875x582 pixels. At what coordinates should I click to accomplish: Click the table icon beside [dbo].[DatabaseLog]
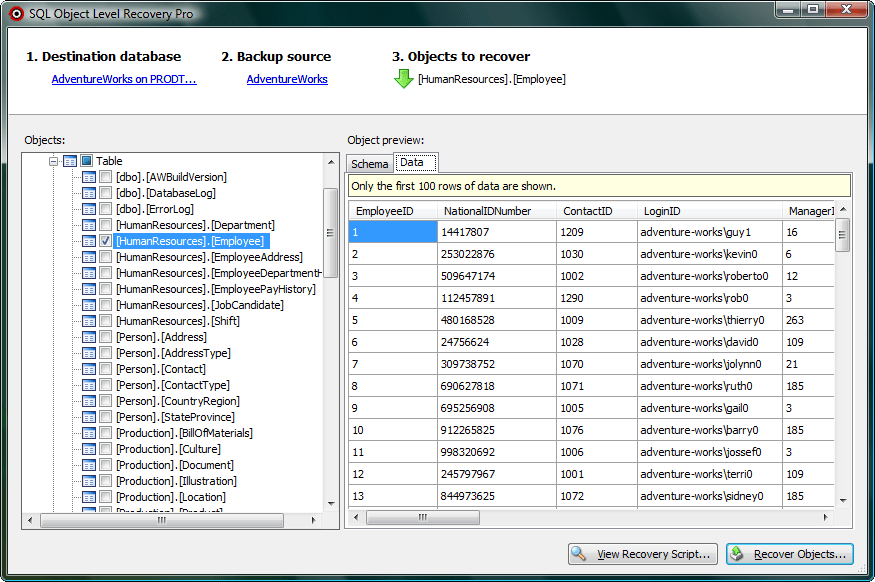click(89, 193)
